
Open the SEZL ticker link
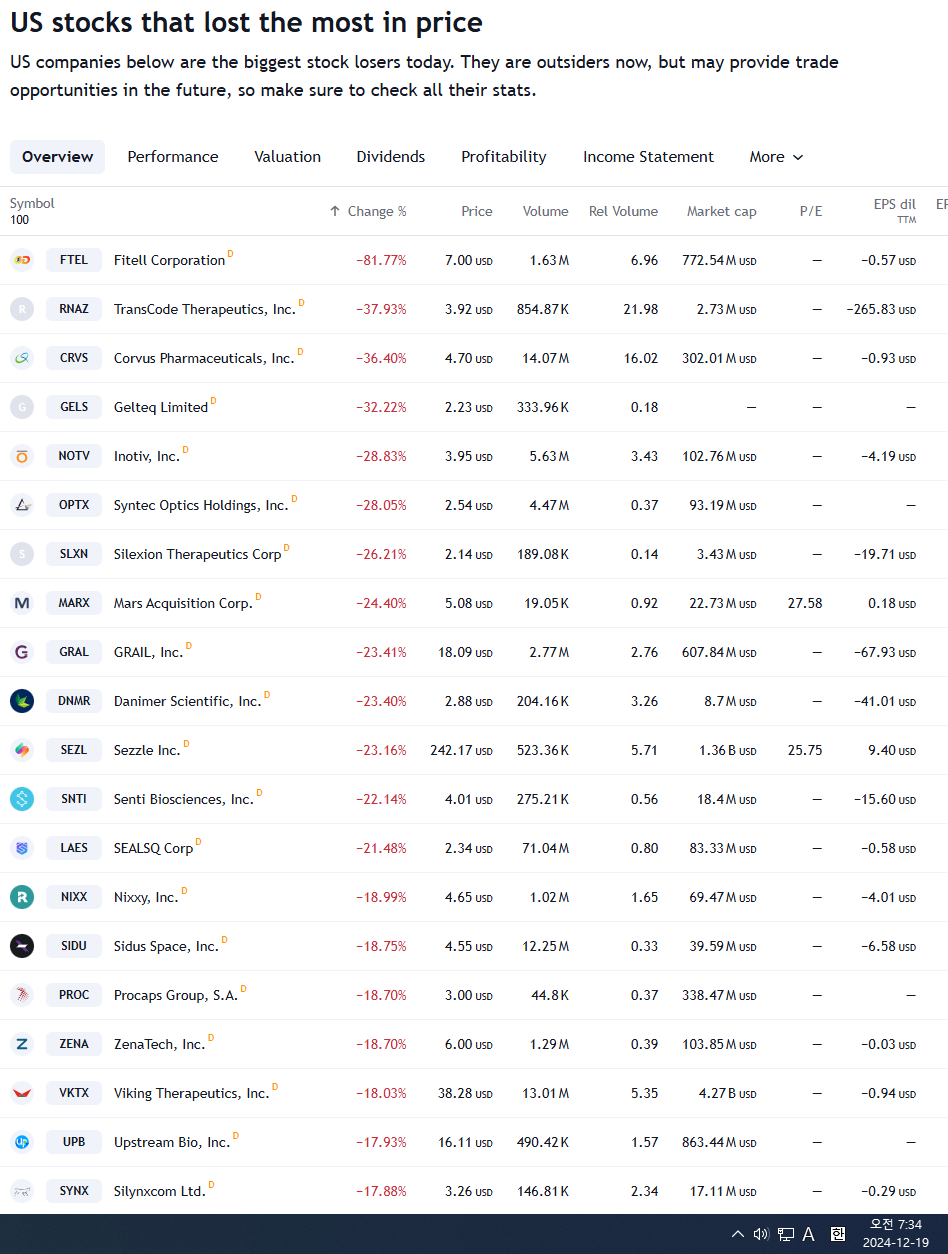74,750
